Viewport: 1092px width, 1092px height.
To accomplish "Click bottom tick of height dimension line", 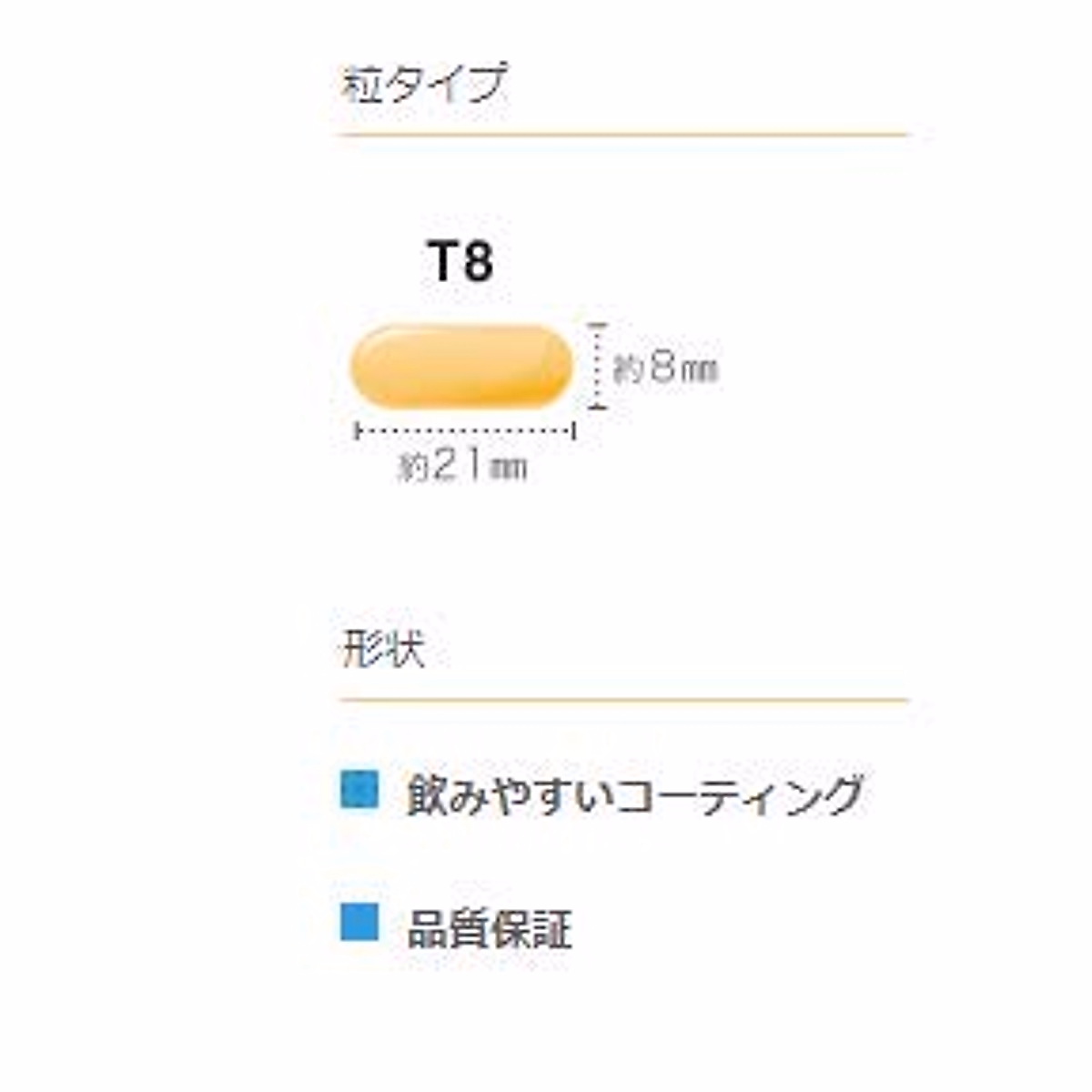I will click(x=597, y=409).
